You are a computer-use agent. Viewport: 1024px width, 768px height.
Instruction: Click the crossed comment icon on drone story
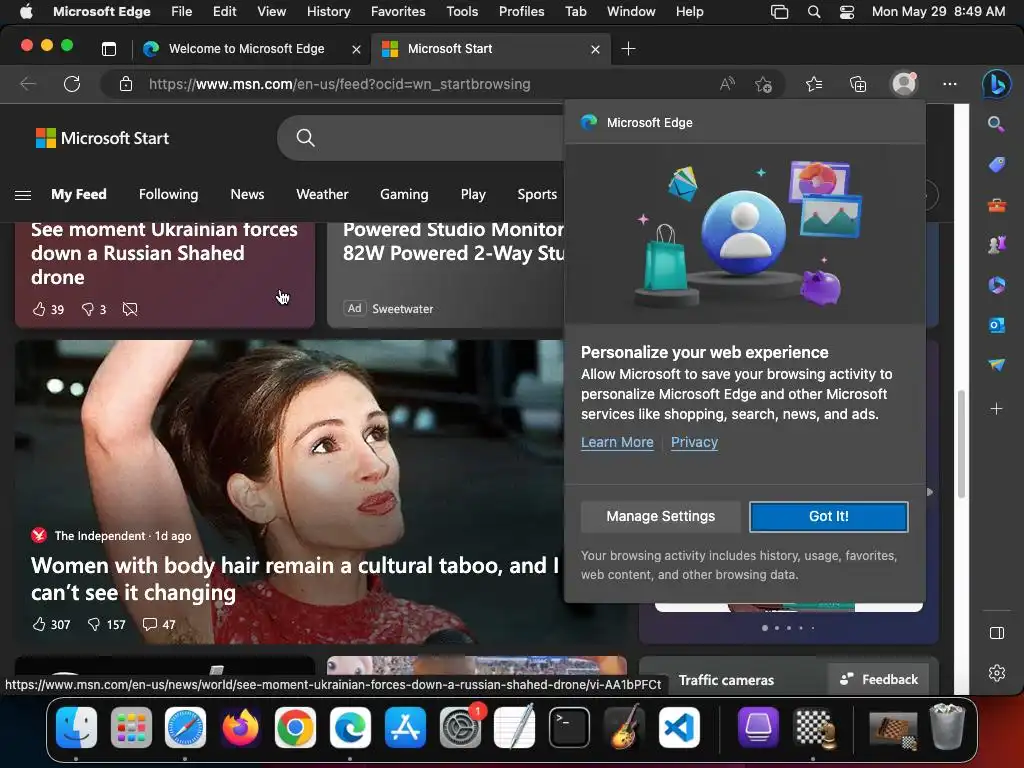(x=130, y=309)
